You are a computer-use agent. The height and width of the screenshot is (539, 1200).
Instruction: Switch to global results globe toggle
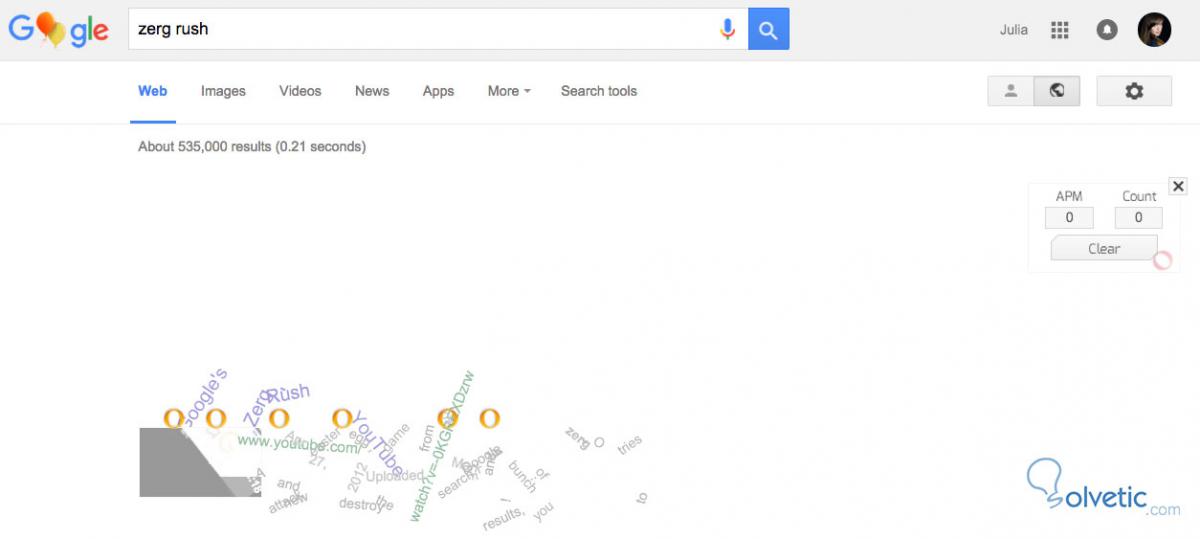pos(1057,91)
